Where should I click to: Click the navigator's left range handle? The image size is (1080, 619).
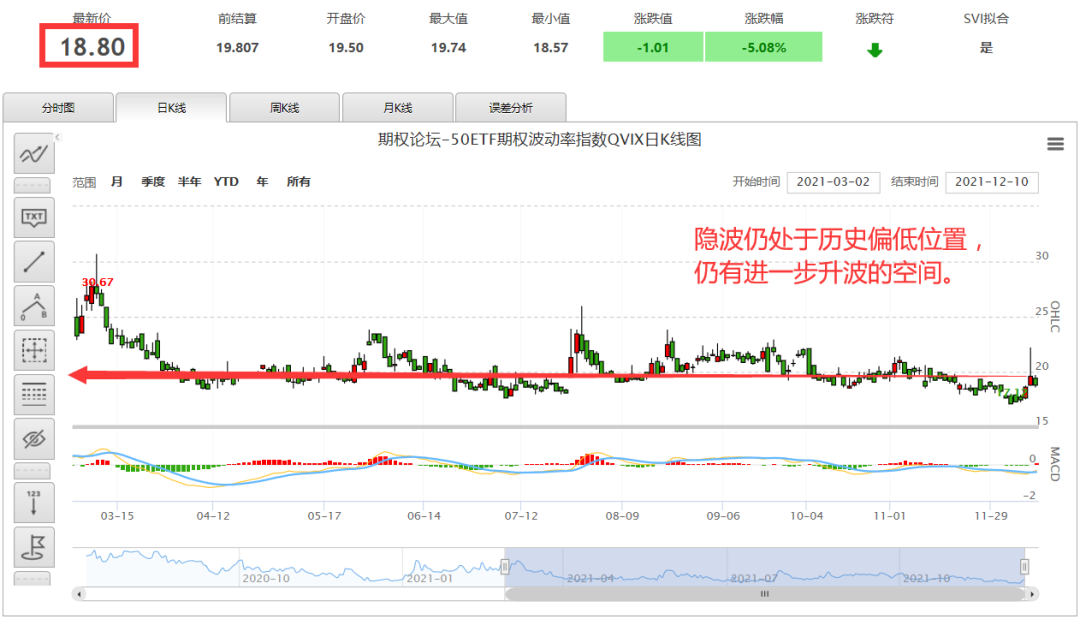tap(505, 567)
